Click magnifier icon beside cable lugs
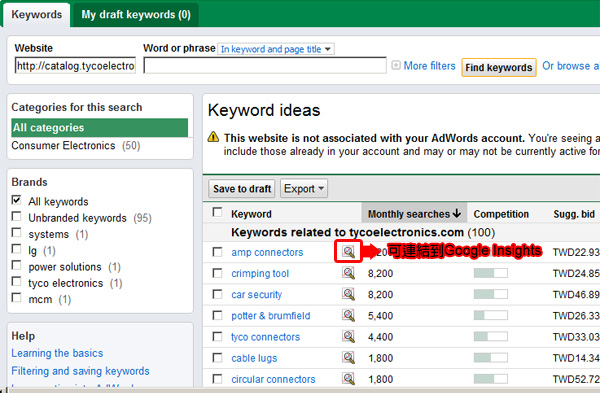 point(348,357)
